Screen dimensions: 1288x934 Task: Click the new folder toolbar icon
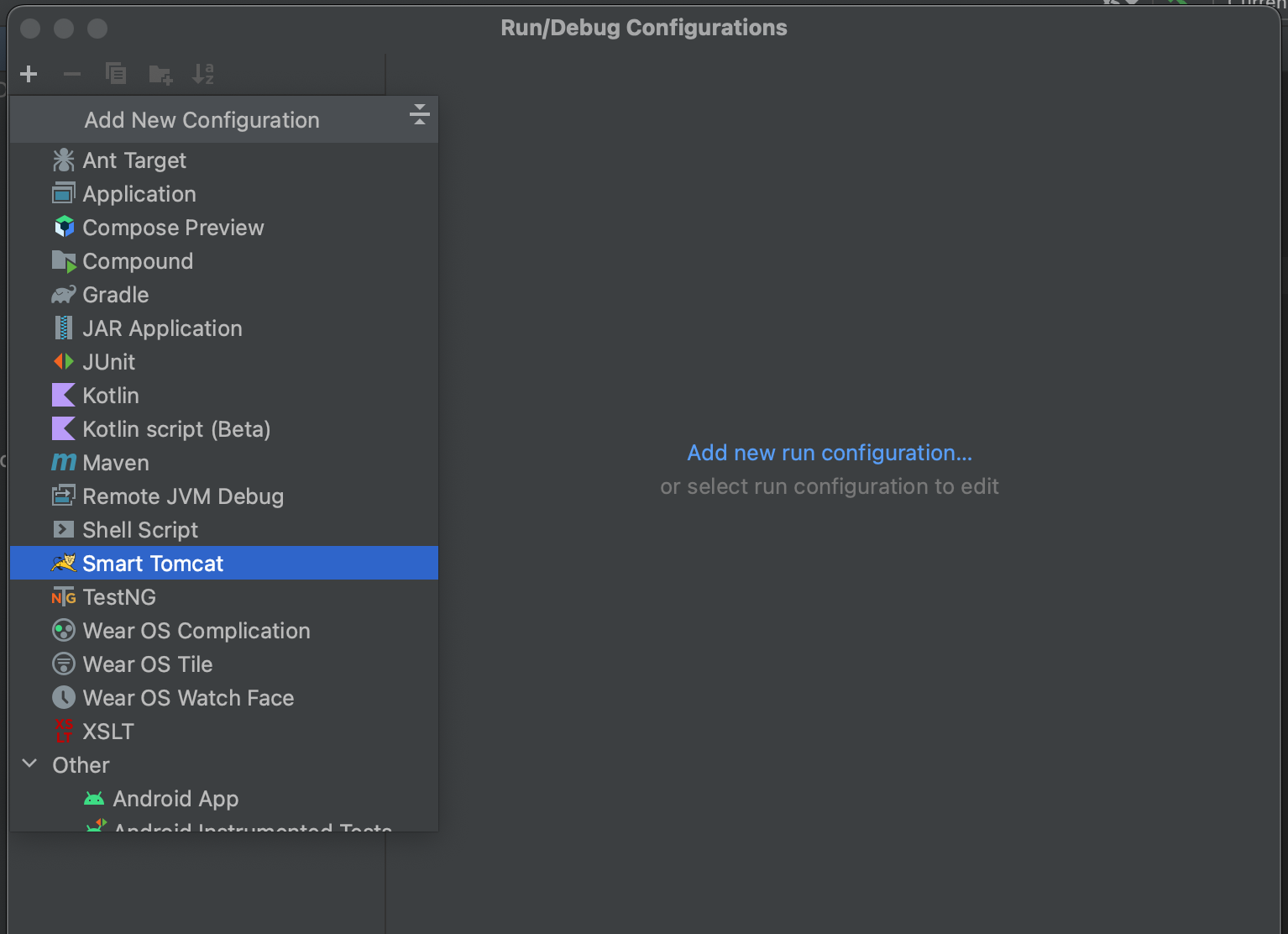click(160, 75)
